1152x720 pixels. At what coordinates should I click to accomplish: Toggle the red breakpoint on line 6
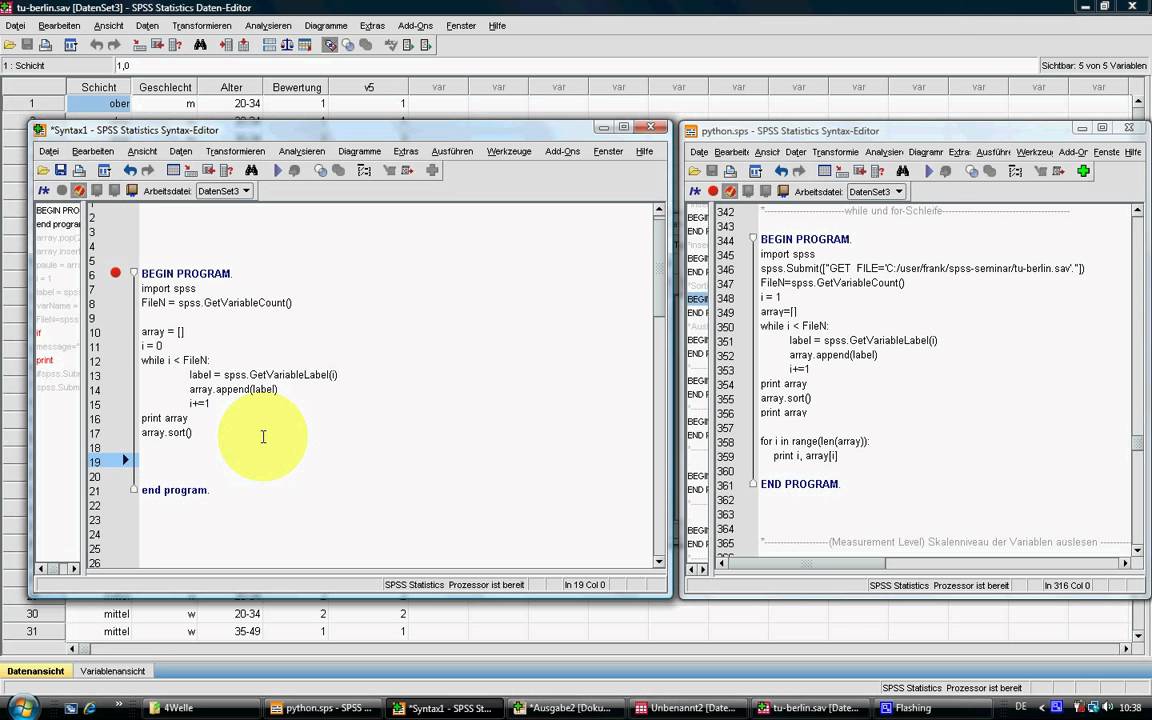[x=115, y=273]
